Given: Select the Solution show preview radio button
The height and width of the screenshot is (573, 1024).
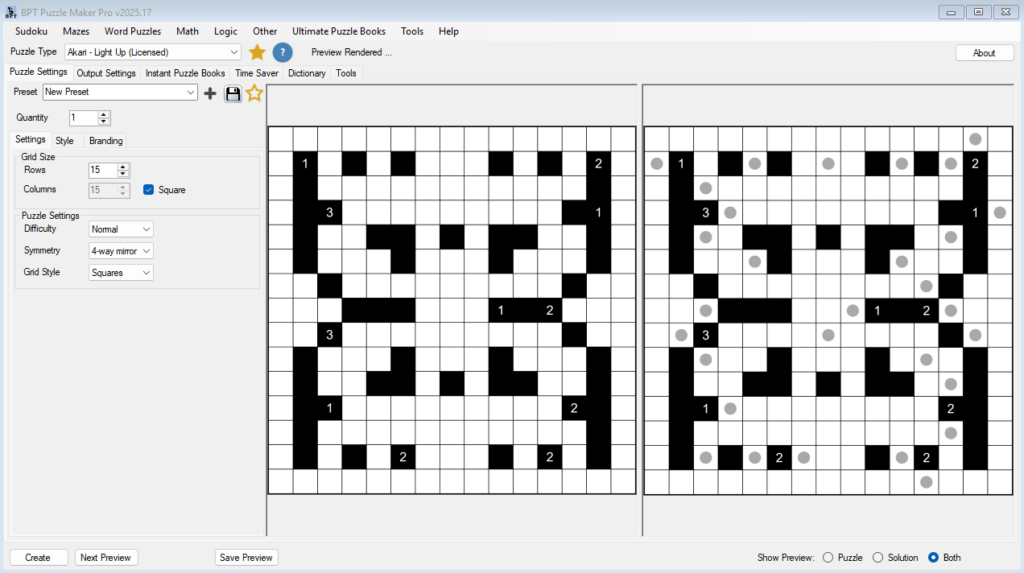Looking at the screenshot, I should [x=878, y=557].
